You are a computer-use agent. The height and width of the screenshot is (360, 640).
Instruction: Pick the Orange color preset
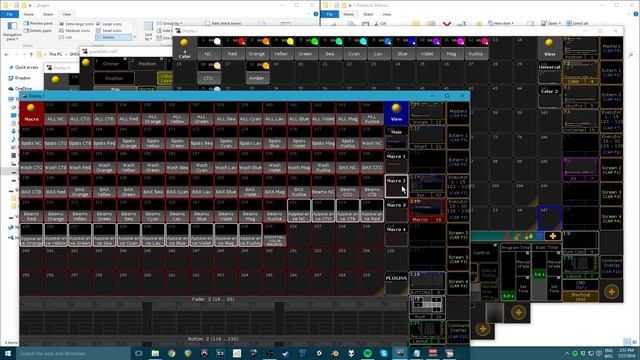pyautogui.click(x=257, y=48)
